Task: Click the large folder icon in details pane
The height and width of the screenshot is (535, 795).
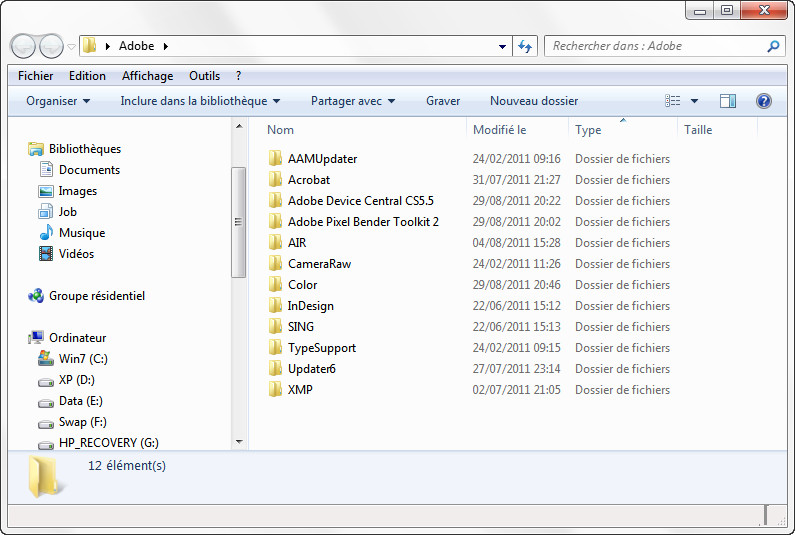Action: point(47,476)
